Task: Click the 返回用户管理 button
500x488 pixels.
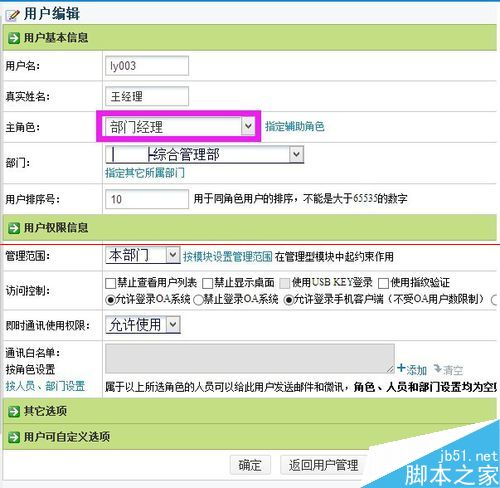Action: coord(323,465)
